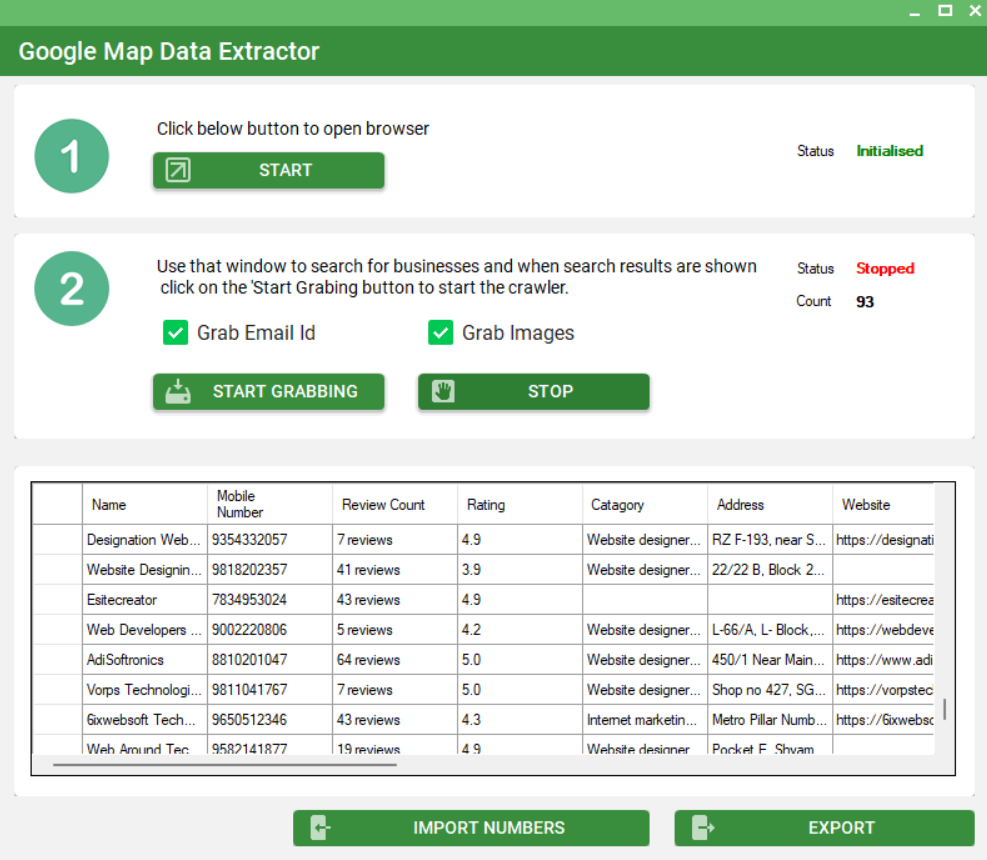Image resolution: width=987 pixels, height=860 pixels.
Task: Click the 450/1 Near Main... address cell
Action: [770, 660]
